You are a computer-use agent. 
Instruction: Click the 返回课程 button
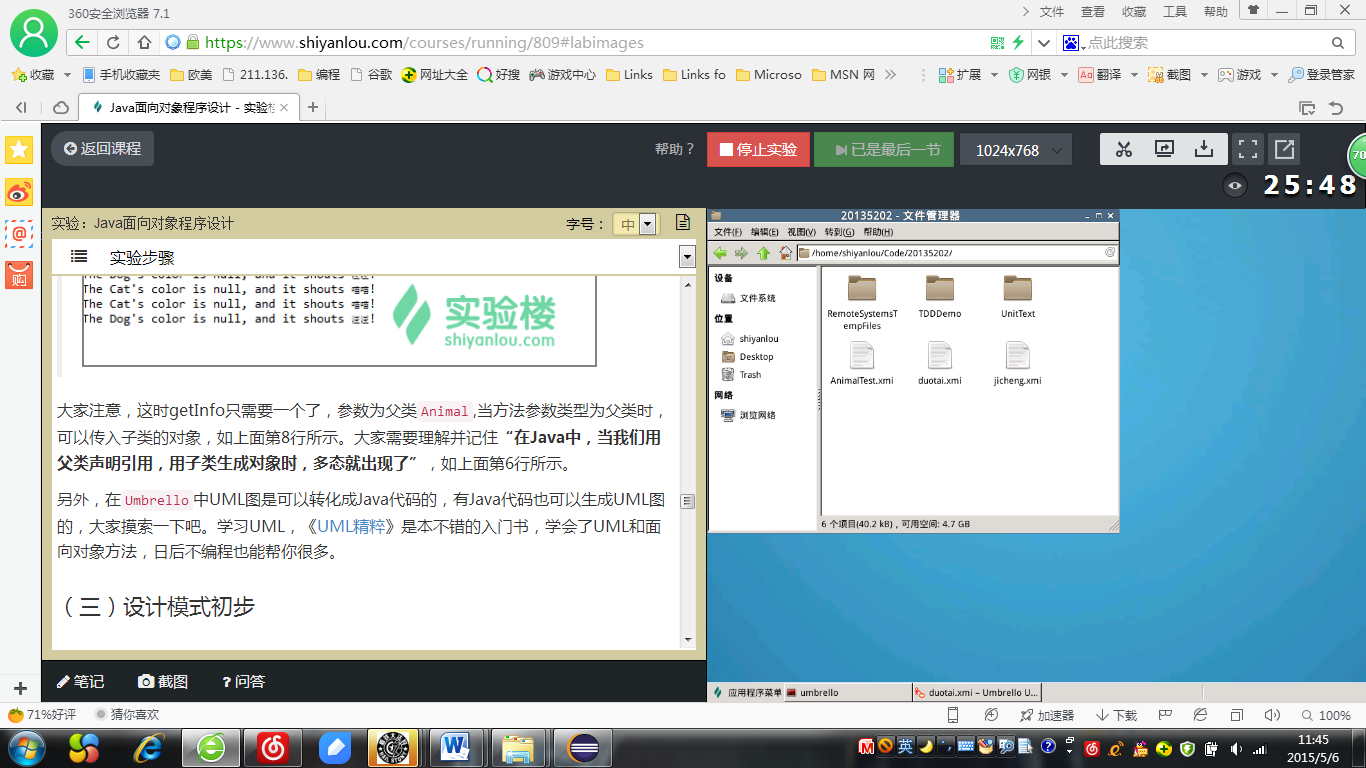[102, 149]
